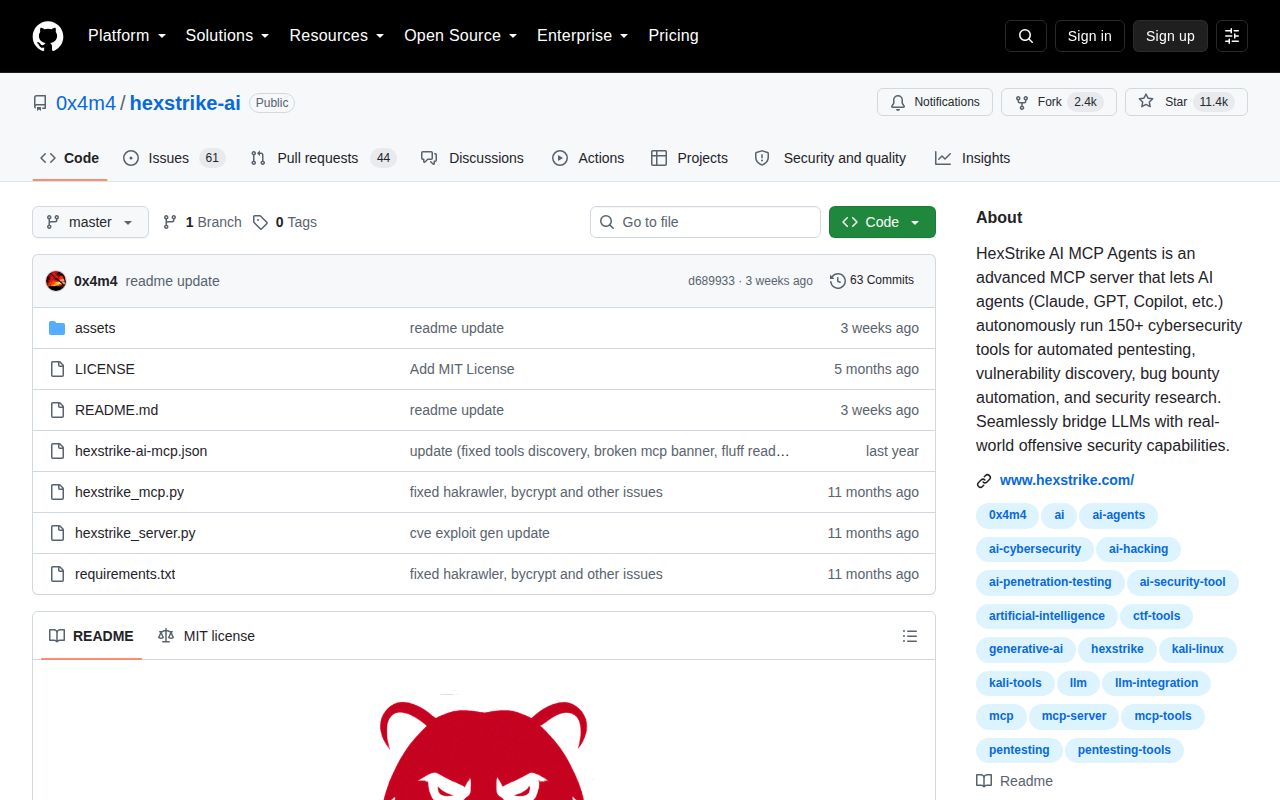Open the 0x4m4 owner link in title

86,102
